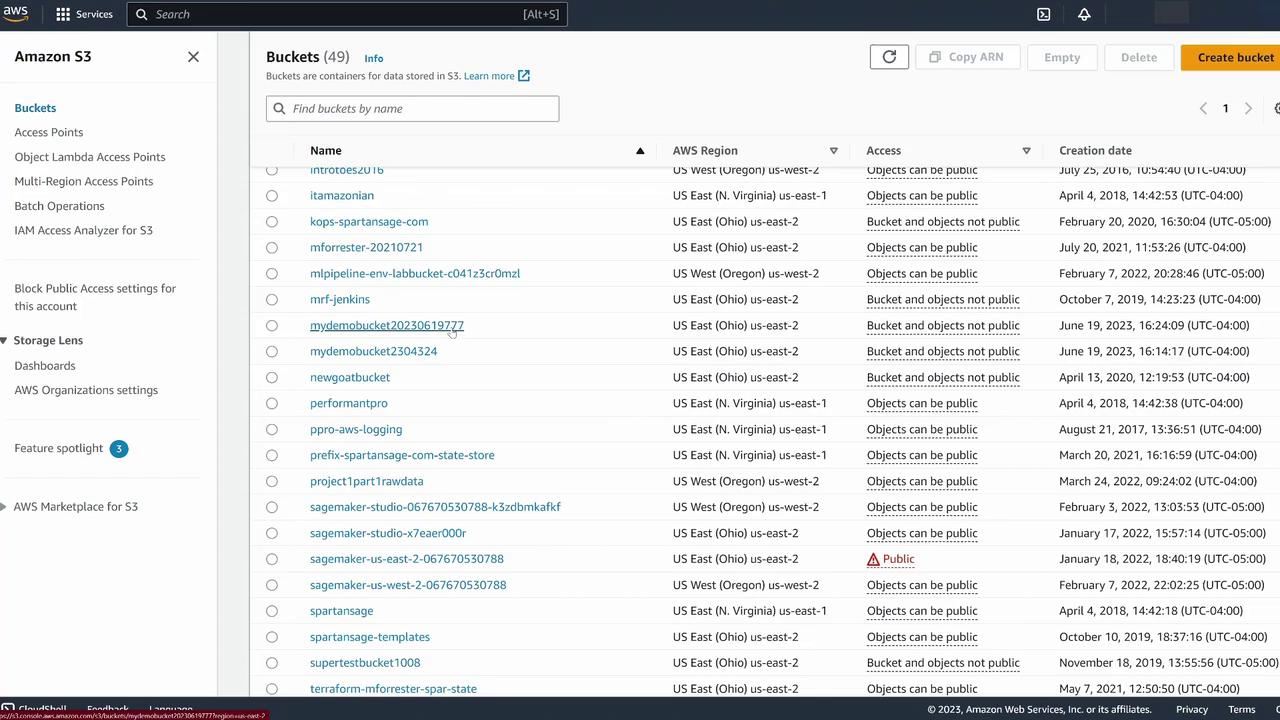Open Access column filter dropdown
Viewport: 1280px width, 720px height.
tap(1026, 151)
